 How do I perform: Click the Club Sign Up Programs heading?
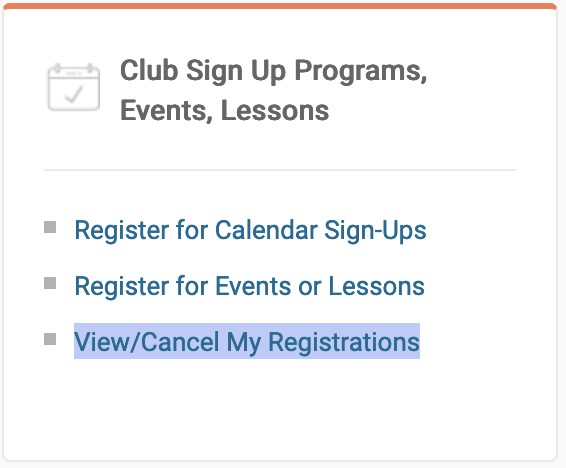tap(273, 90)
